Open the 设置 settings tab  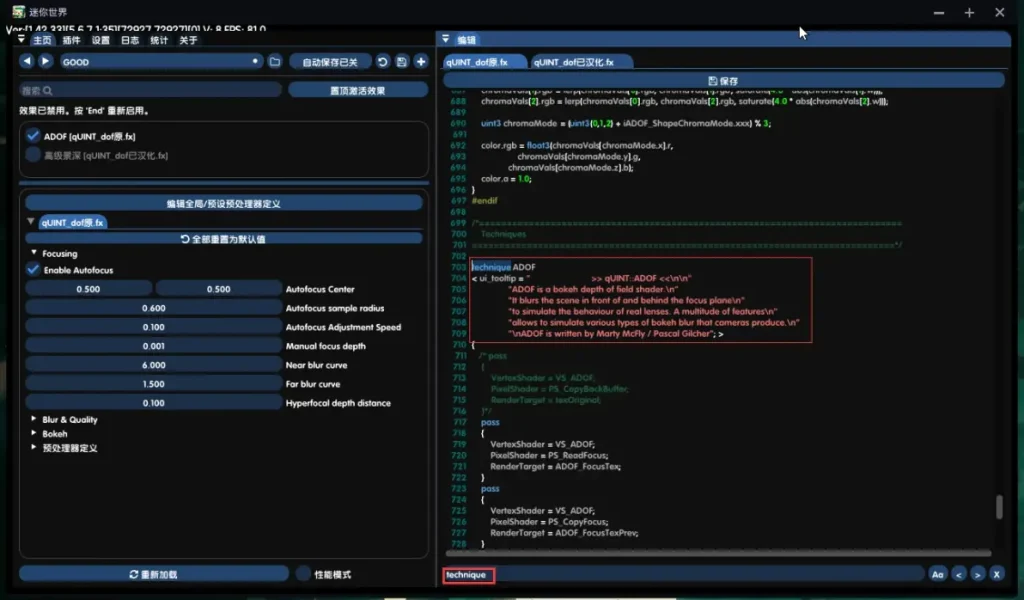(x=101, y=41)
